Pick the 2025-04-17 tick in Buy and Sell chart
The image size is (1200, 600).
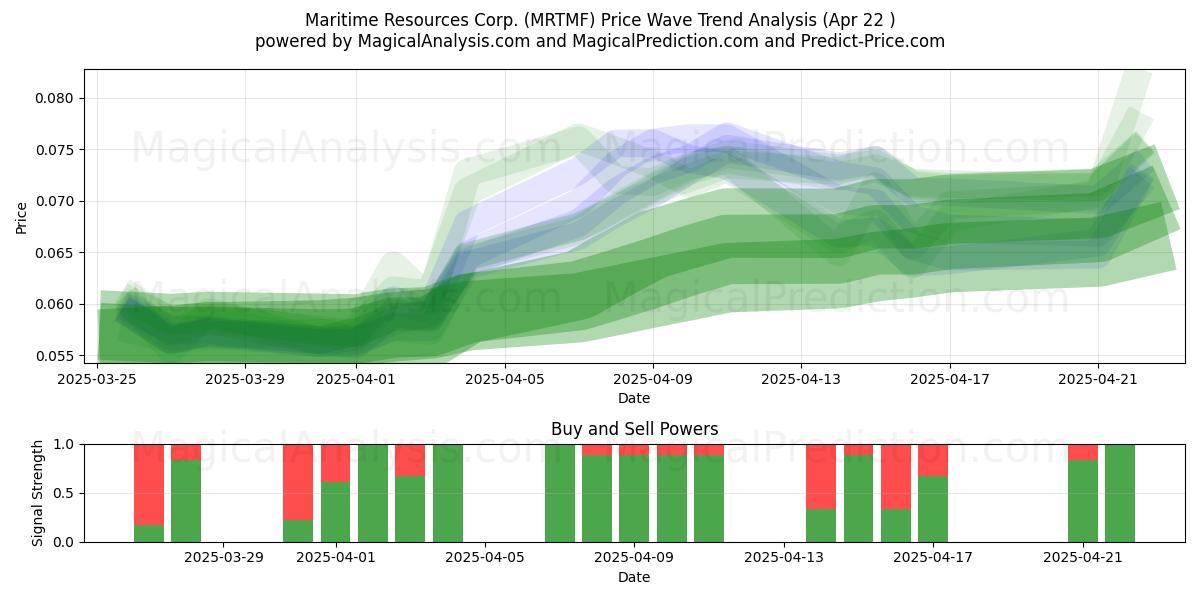click(933, 558)
